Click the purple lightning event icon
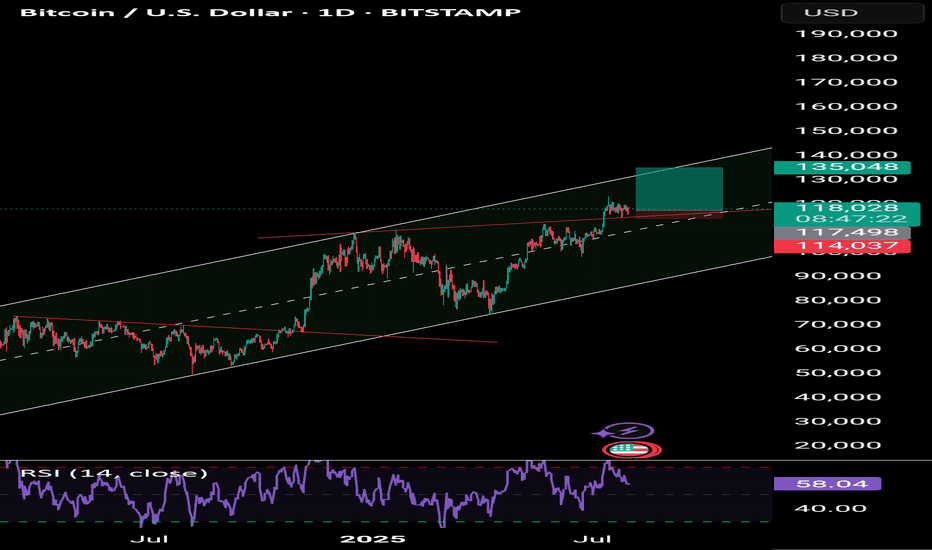This screenshot has width=932, height=550. (628, 430)
